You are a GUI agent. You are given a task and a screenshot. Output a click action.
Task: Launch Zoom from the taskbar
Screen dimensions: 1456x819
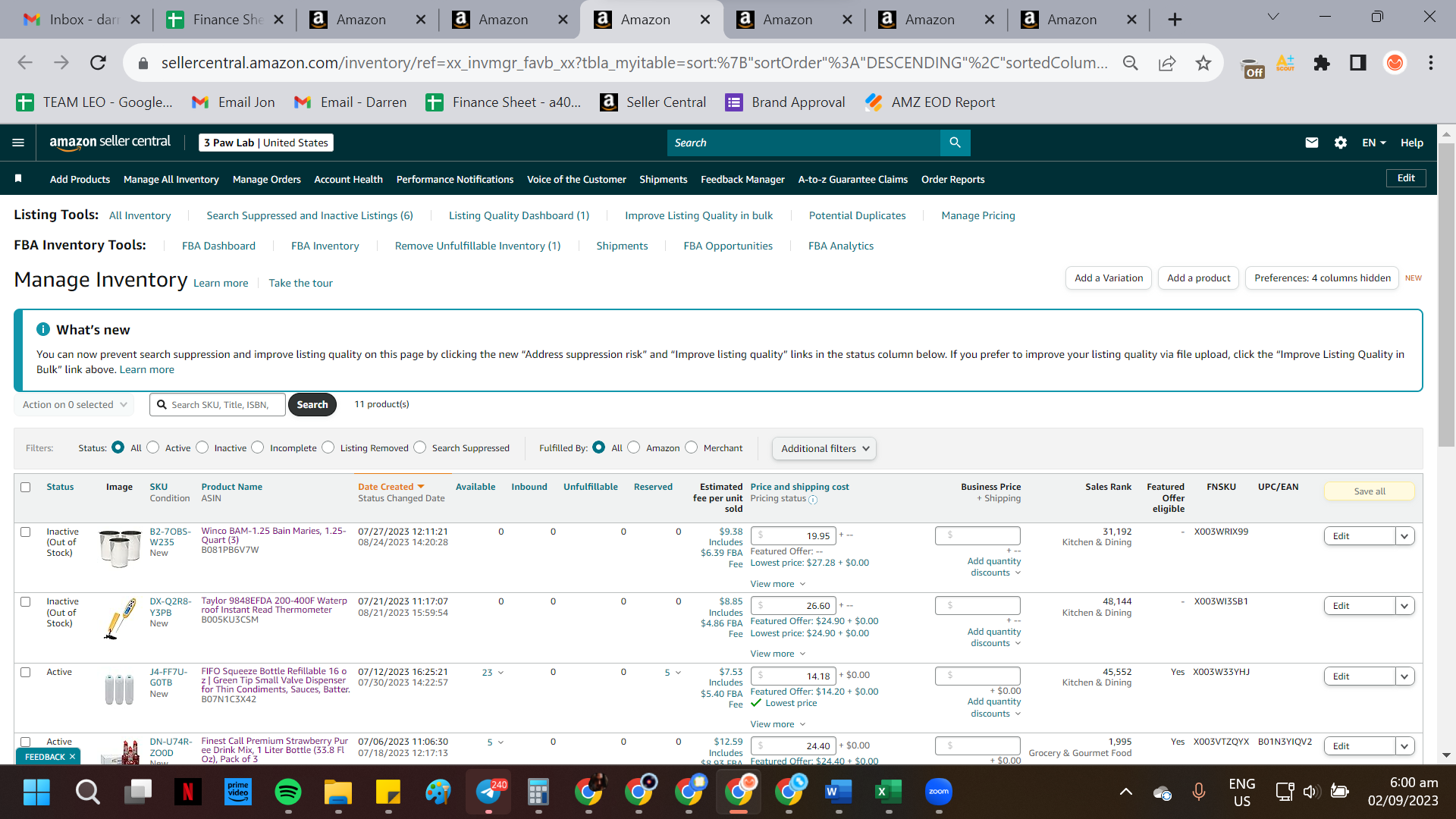tap(939, 792)
